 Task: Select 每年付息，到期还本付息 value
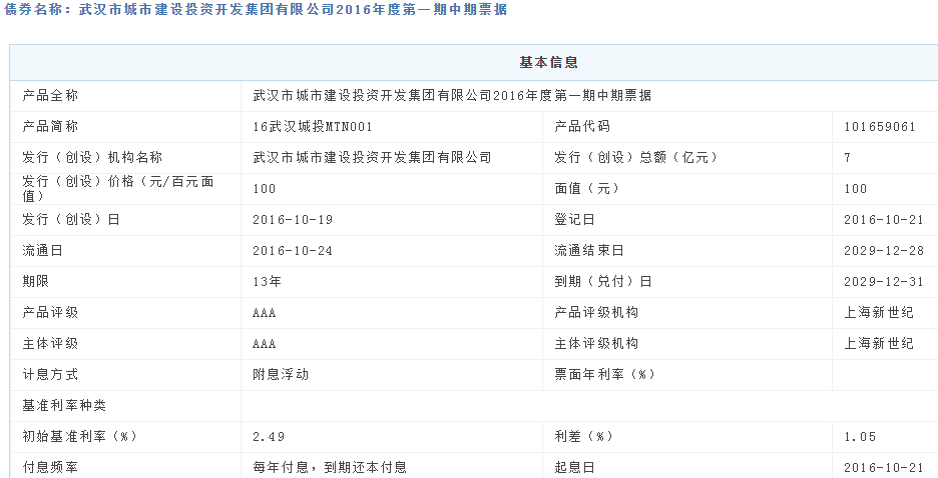pos(330,468)
